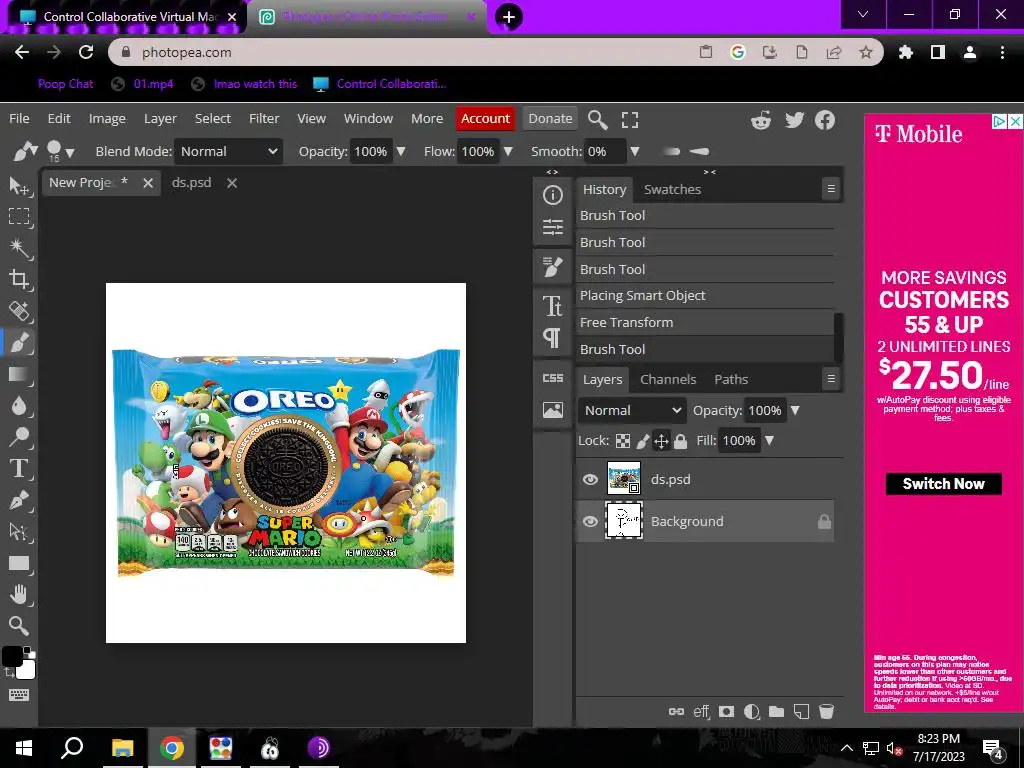The width and height of the screenshot is (1024, 768).
Task: Open the History panel menu
Action: coord(831,189)
